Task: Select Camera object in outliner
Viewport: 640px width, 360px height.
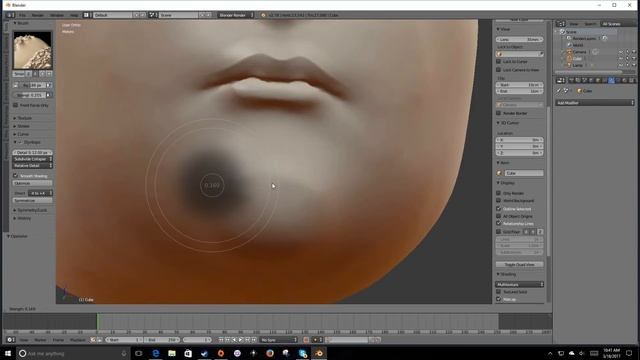Action: (x=579, y=52)
